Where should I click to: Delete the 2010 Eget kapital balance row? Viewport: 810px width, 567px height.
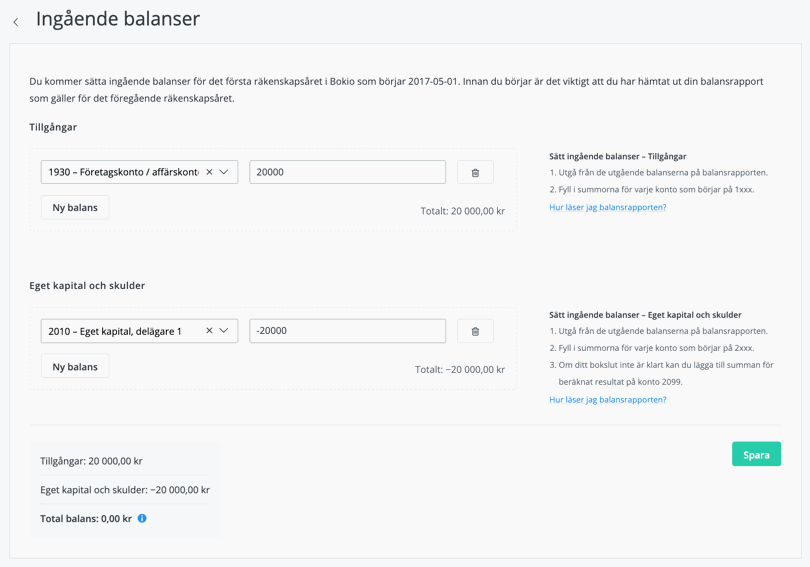475,331
